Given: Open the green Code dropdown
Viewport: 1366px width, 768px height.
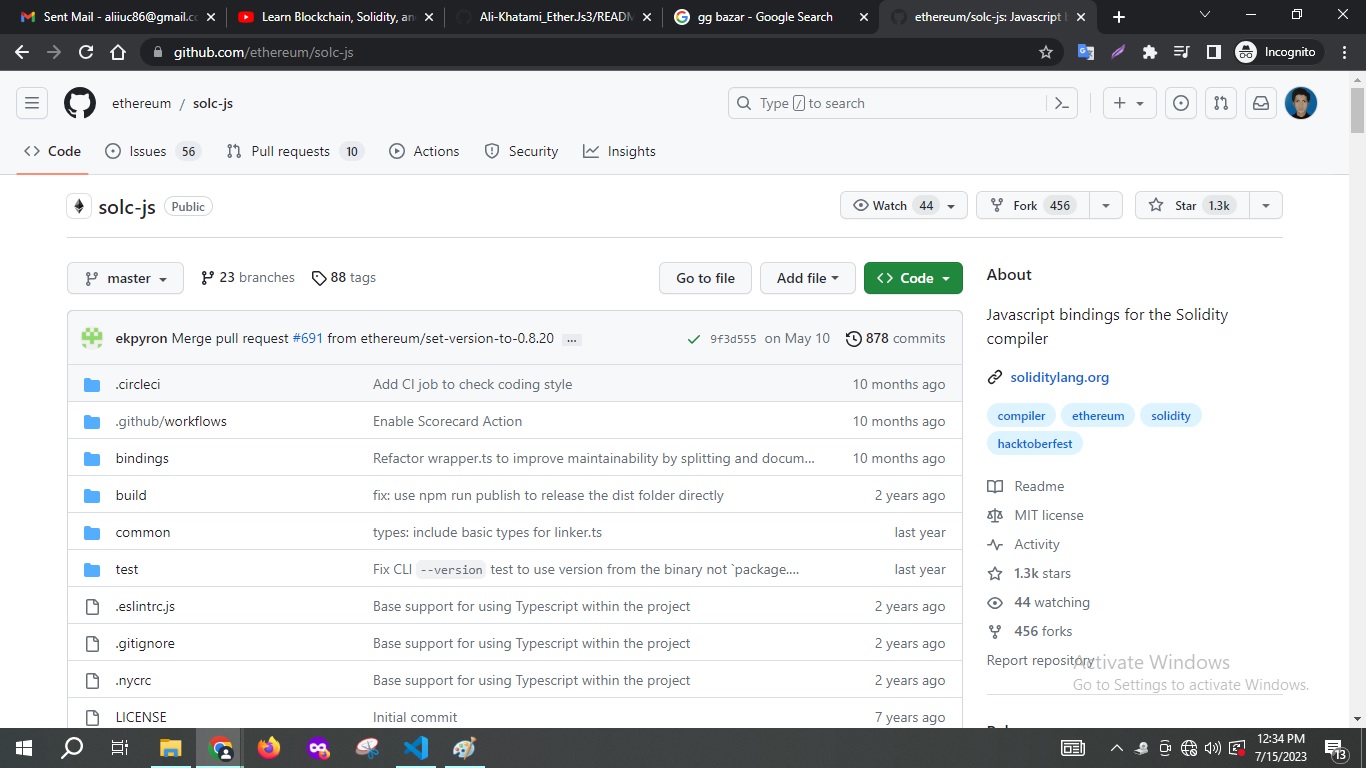Looking at the screenshot, I should 912,278.
